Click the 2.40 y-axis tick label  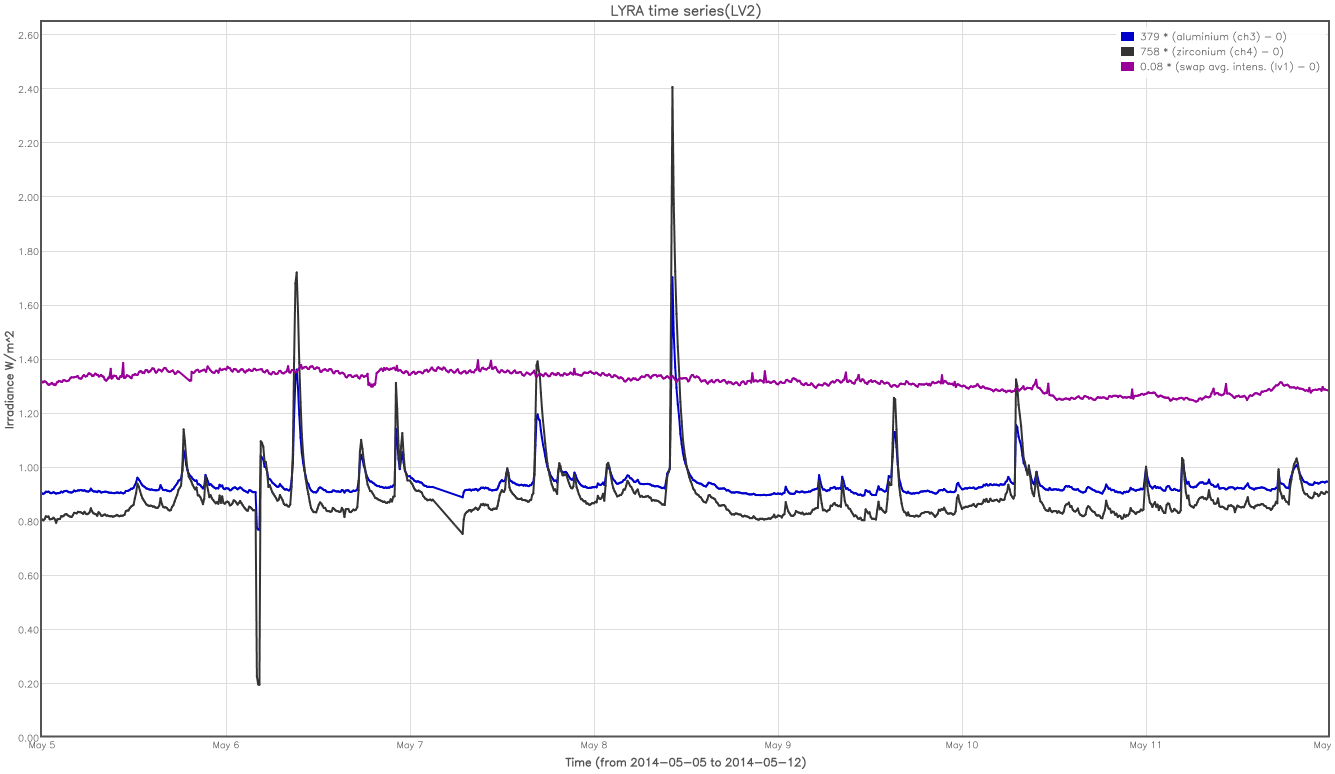tap(27, 90)
